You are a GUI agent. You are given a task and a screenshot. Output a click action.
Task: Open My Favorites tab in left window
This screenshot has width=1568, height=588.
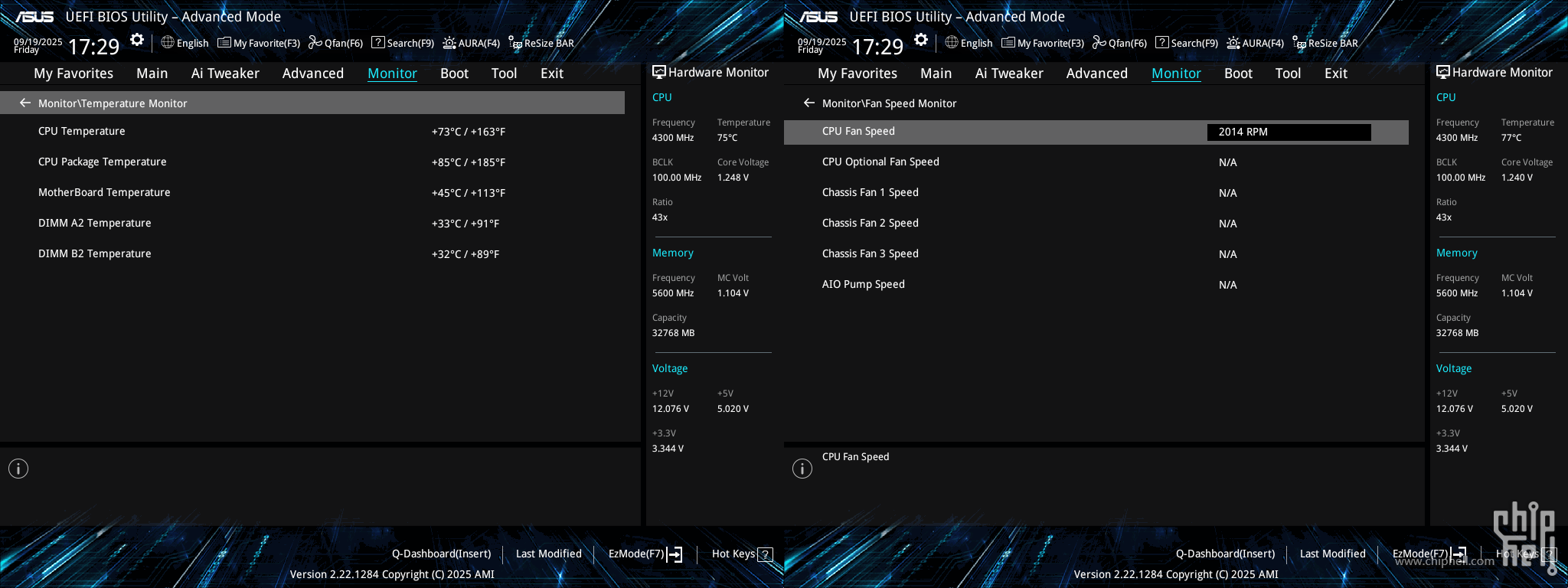click(x=73, y=73)
